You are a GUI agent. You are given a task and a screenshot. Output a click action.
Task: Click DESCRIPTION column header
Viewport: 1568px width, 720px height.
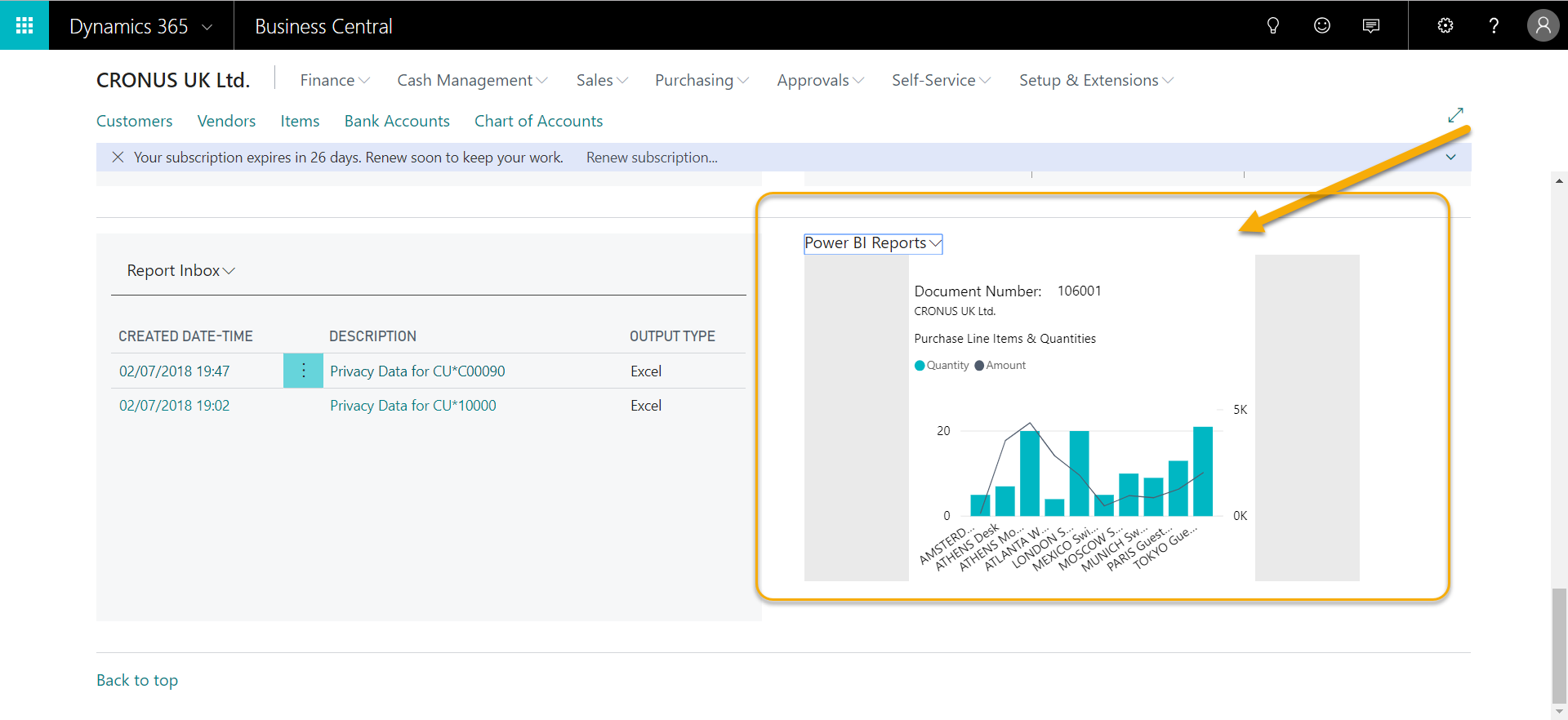pyautogui.click(x=372, y=336)
